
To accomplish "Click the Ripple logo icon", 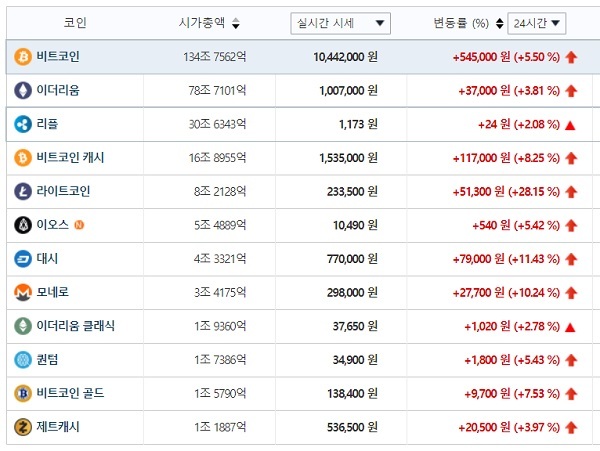I will [23, 124].
